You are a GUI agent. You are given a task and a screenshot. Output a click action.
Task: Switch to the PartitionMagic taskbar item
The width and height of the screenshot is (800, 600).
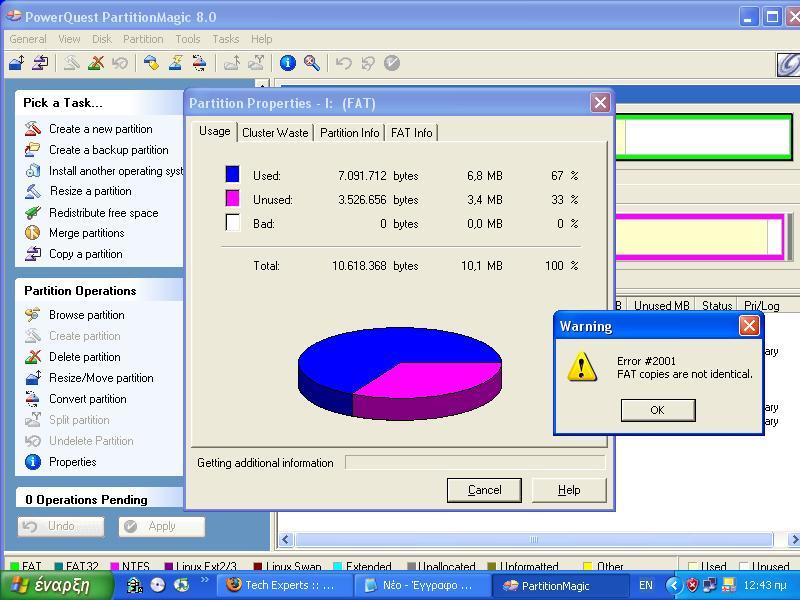point(559,585)
